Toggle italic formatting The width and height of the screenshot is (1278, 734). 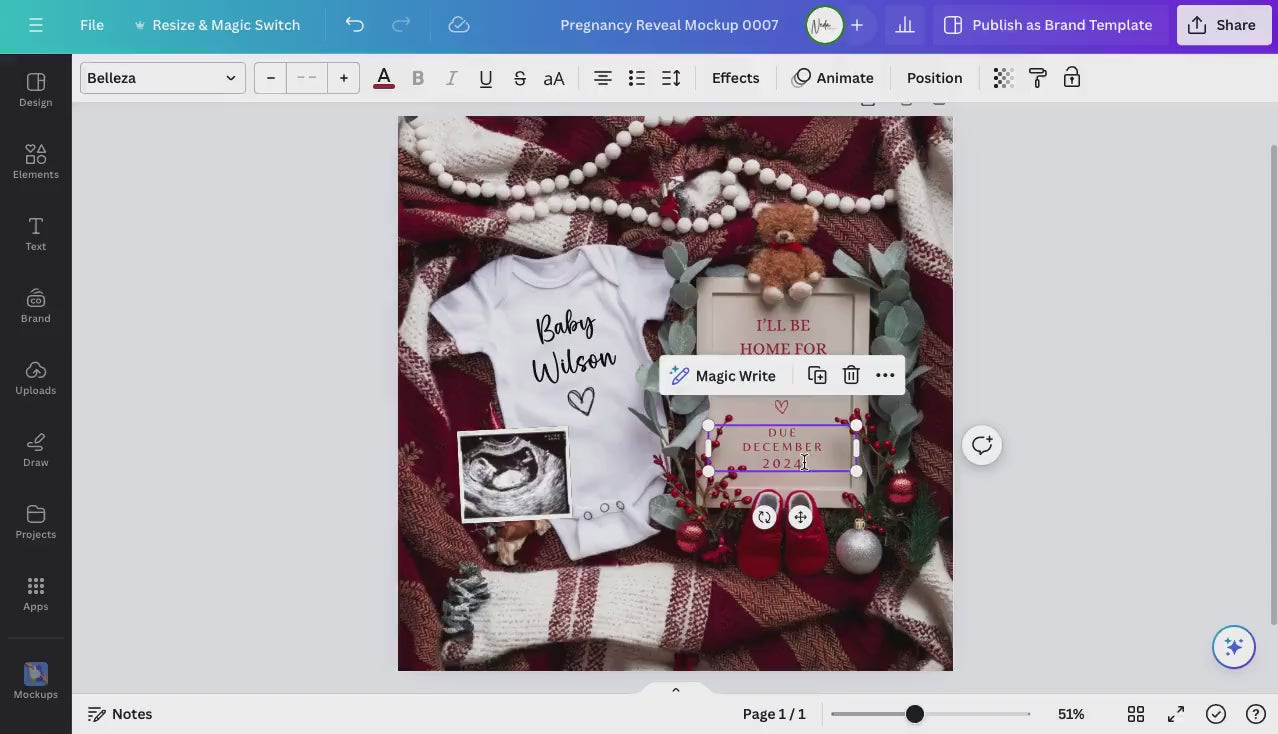coord(452,78)
